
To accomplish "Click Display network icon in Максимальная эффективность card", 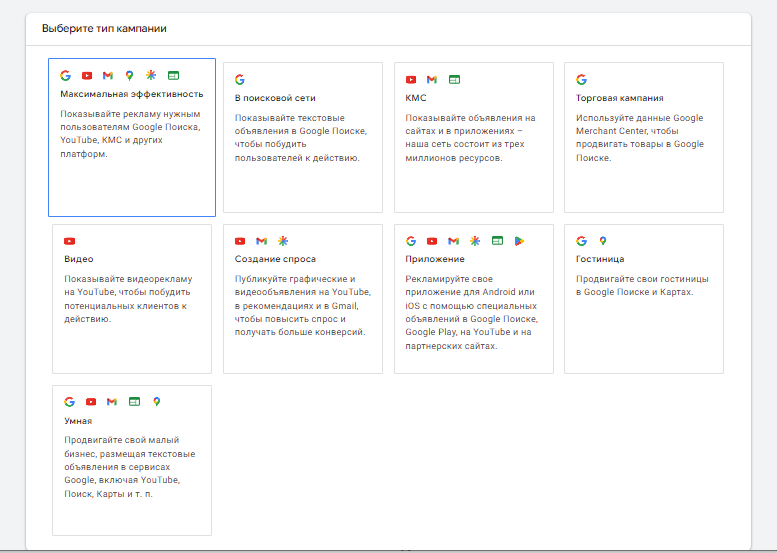I will tap(173, 75).
